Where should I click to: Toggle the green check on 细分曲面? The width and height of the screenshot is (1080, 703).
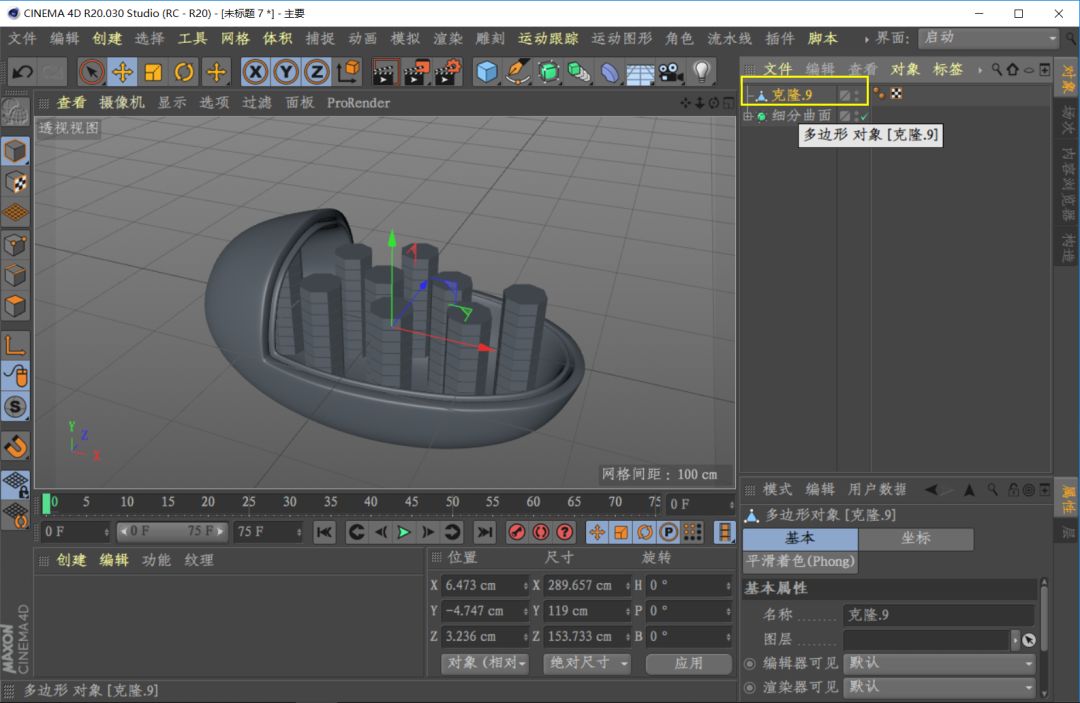[x=863, y=116]
